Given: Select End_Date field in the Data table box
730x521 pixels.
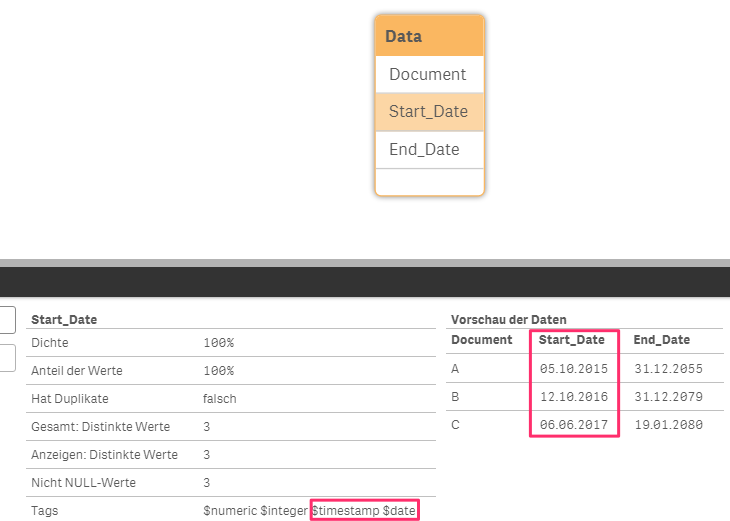Looking at the screenshot, I should 425,149.
